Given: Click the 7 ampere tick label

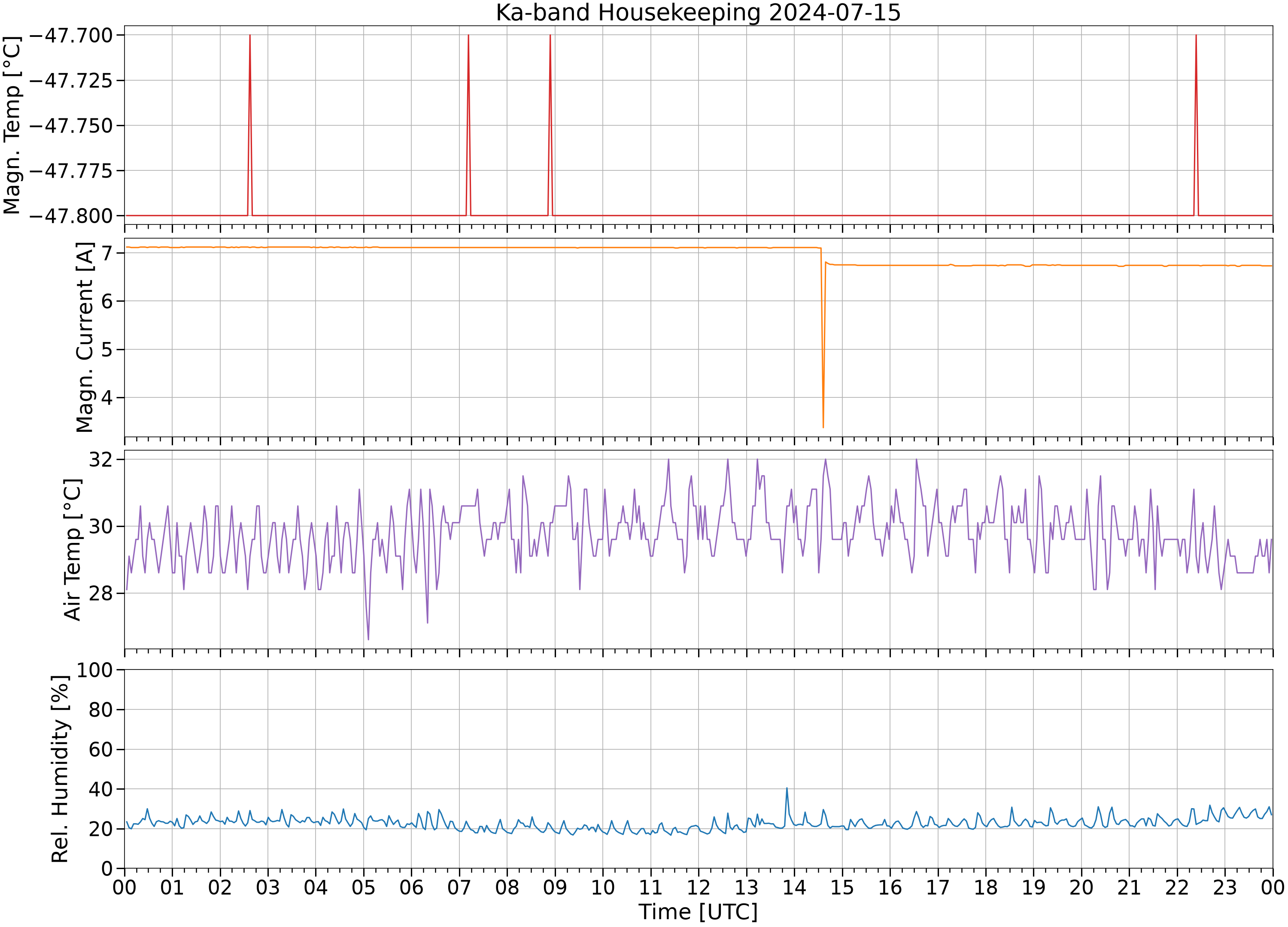Looking at the screenshot, I should (108, 253).
